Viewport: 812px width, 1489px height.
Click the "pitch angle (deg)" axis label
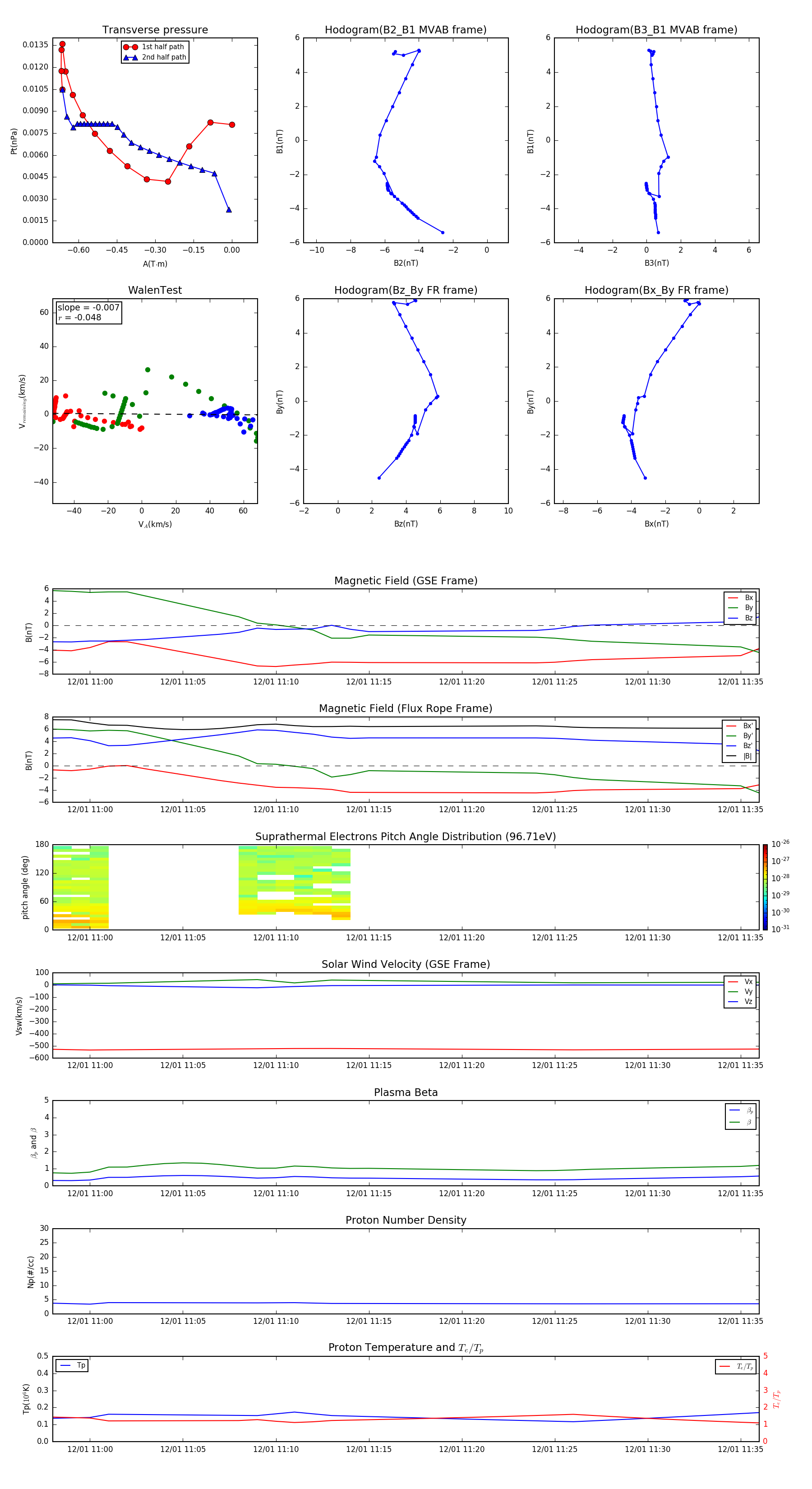click(x=25, y=887)
